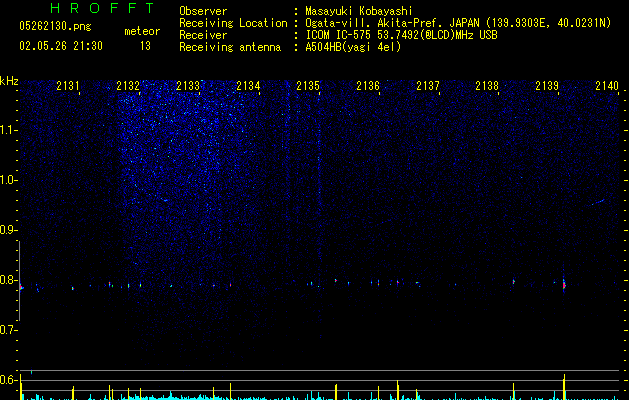Click the HROFFT title text

103,8
